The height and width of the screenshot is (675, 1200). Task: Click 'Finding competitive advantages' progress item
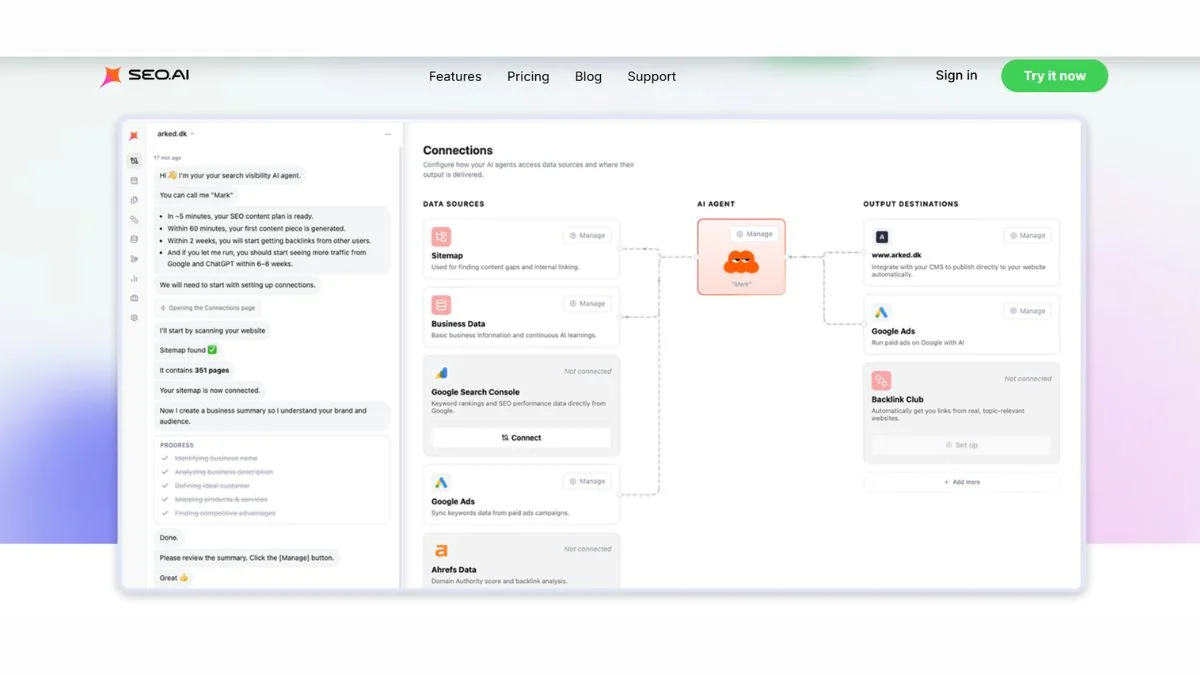(225, 514)
